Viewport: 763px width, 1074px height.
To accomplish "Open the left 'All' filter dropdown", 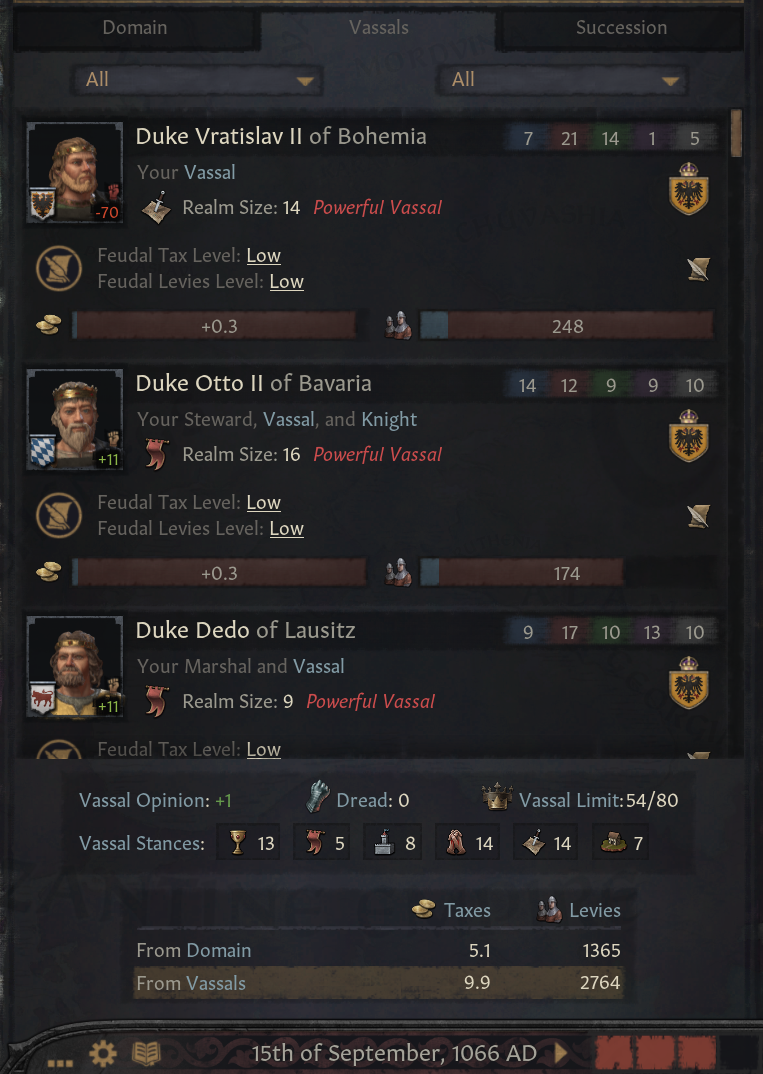I will pos(196,80).
